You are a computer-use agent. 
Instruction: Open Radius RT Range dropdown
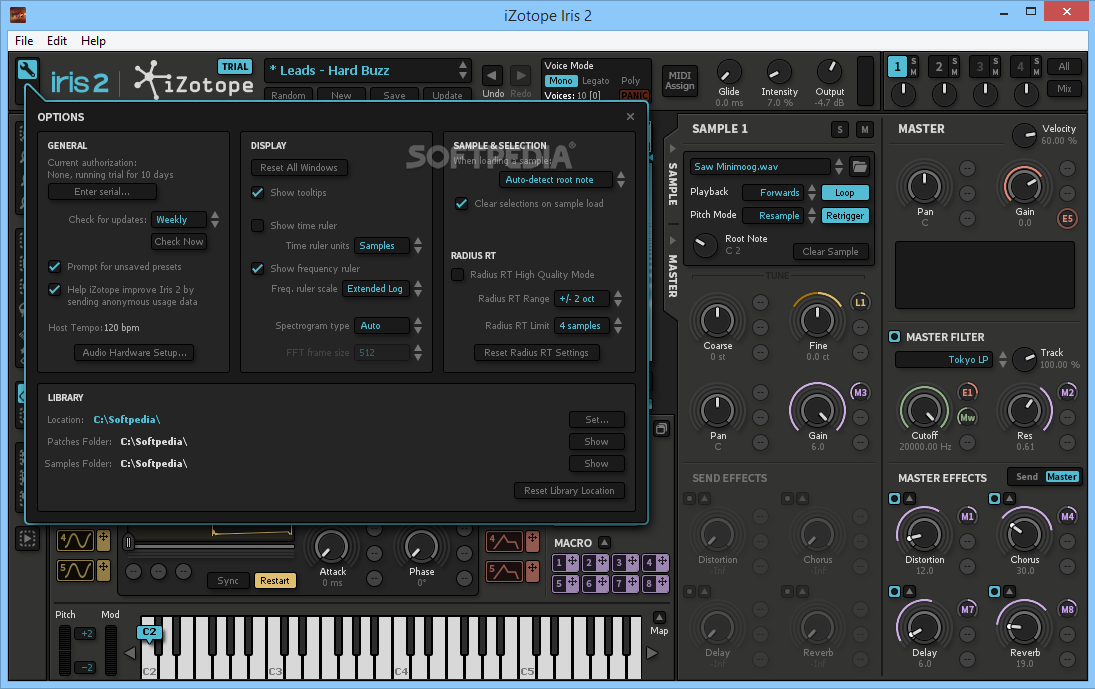click(x=582, y=299)
